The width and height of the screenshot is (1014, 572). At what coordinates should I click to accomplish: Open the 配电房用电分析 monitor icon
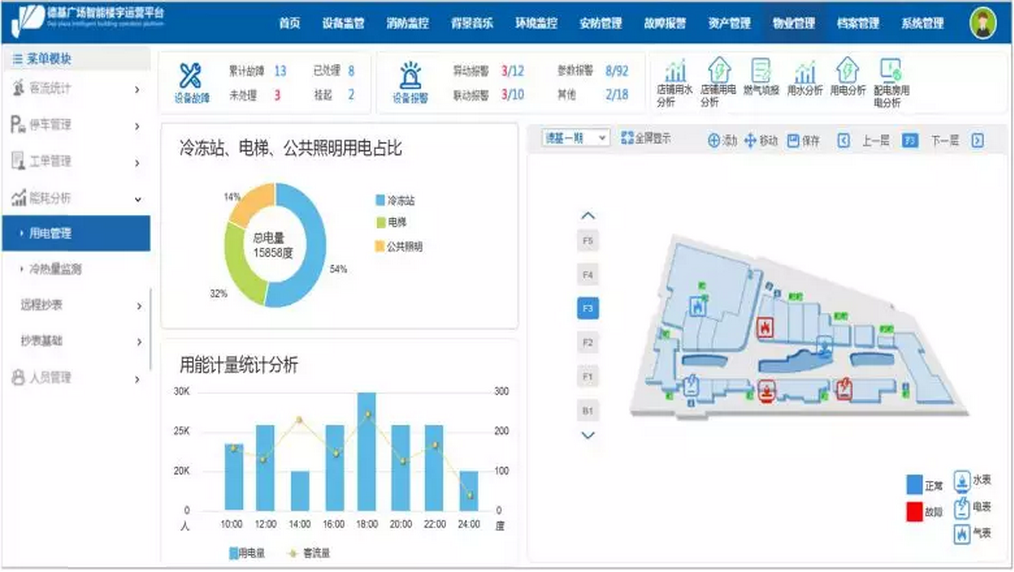point(889,71)
